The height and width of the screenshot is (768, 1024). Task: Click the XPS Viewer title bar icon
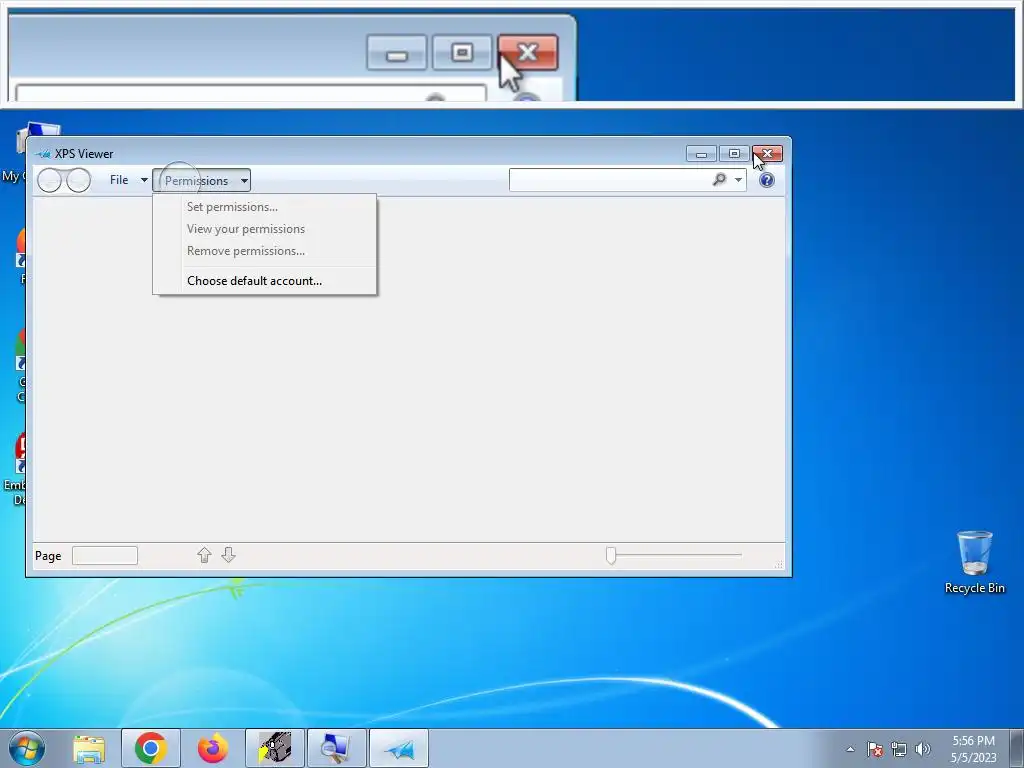43,154
